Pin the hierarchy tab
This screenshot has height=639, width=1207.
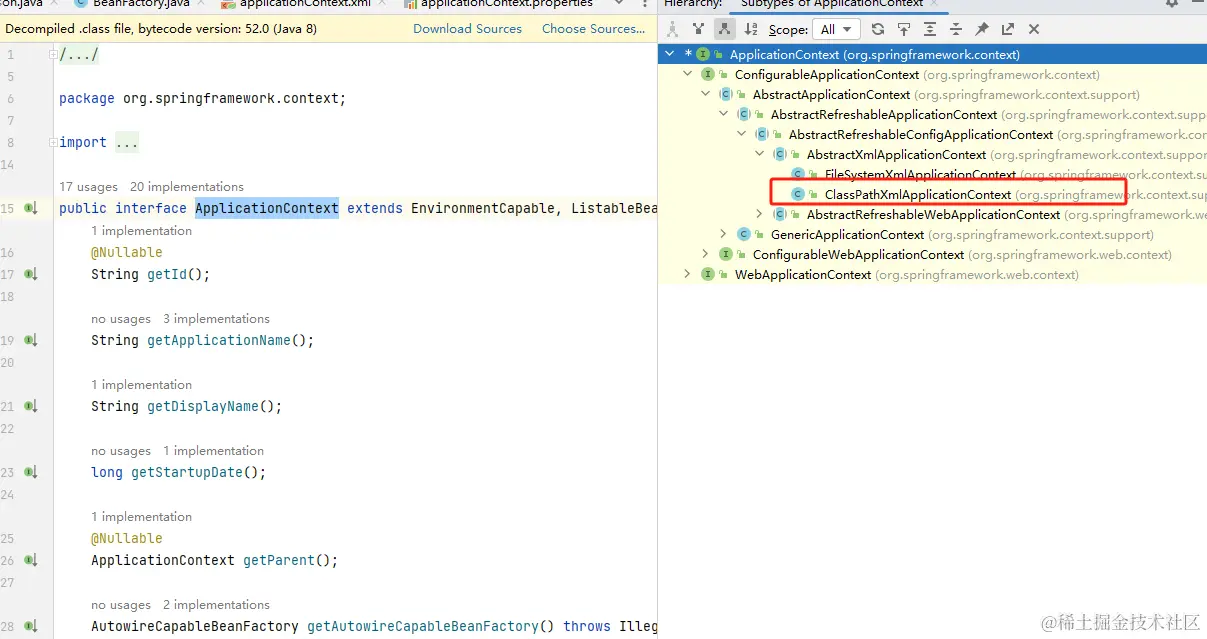point(982,29)
